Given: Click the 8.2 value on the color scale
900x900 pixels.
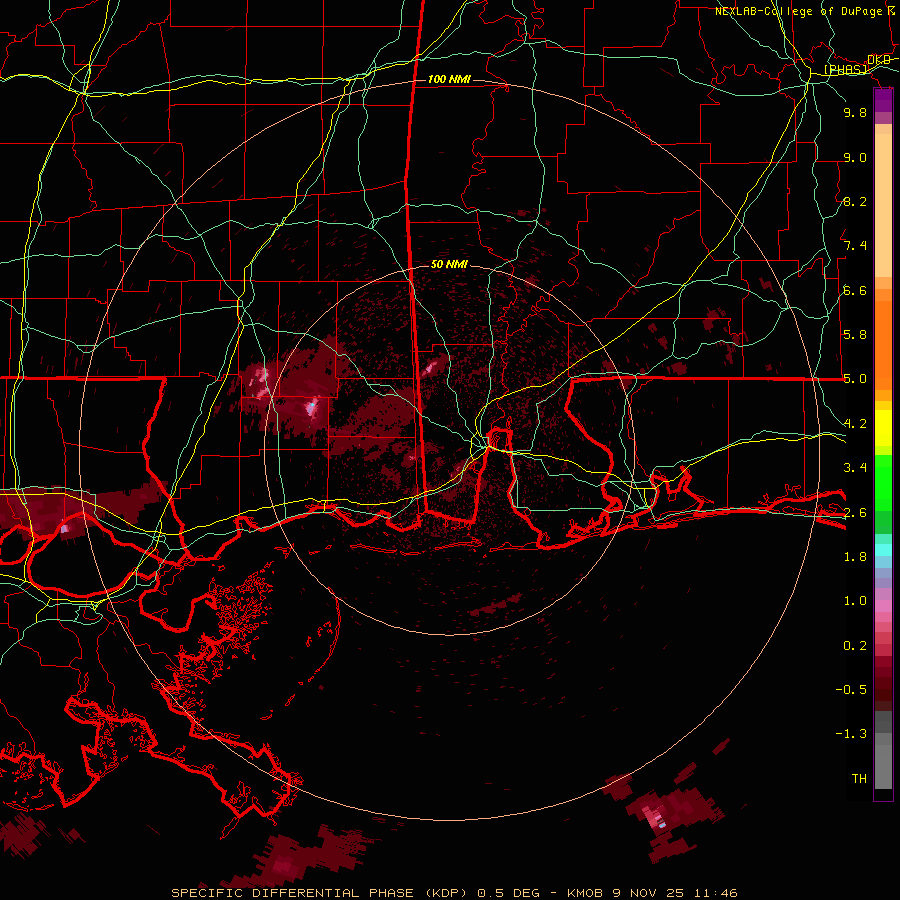Looking at the screenshot, I should tap(855, 201).
